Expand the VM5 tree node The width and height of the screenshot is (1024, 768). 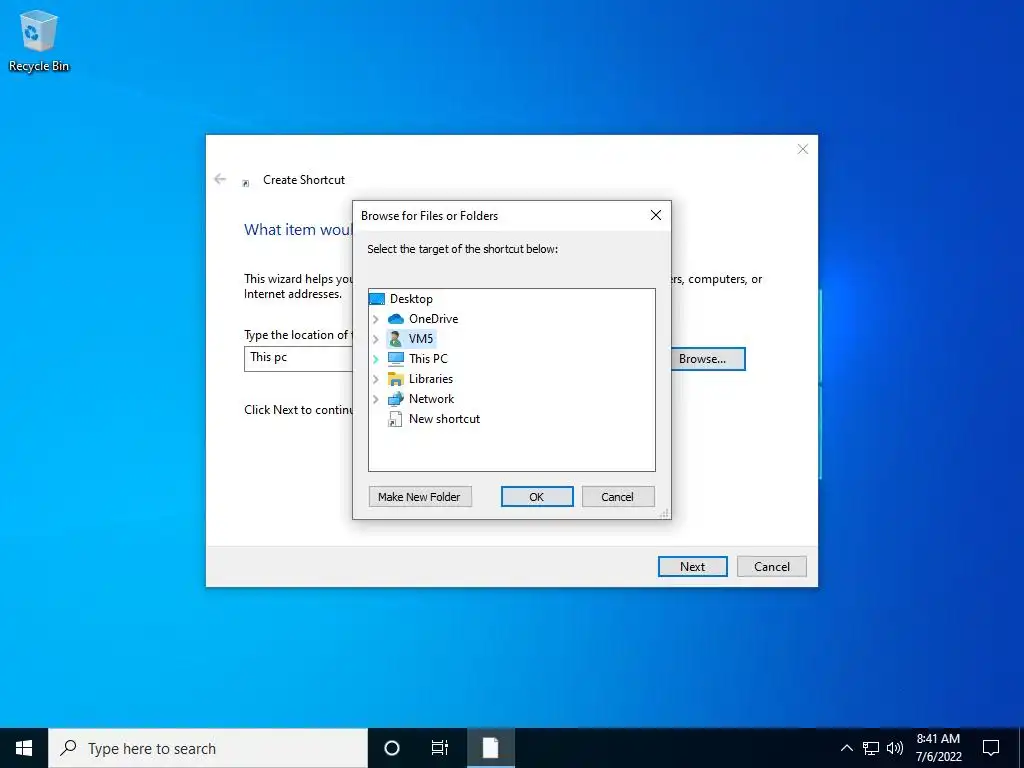tap(376, 340)
